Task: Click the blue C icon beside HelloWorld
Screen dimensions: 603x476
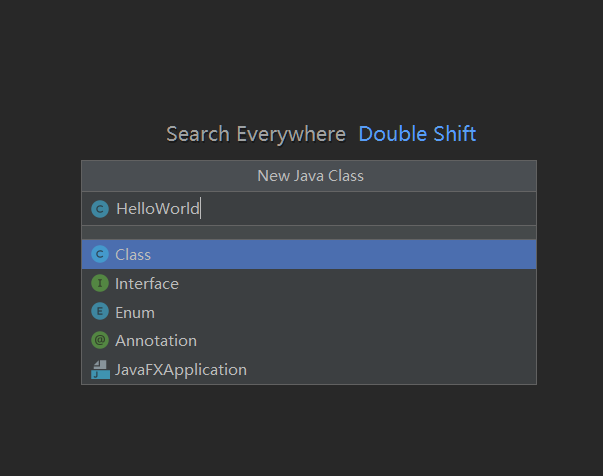Action: pyautogui.click(x=100, y=209)
